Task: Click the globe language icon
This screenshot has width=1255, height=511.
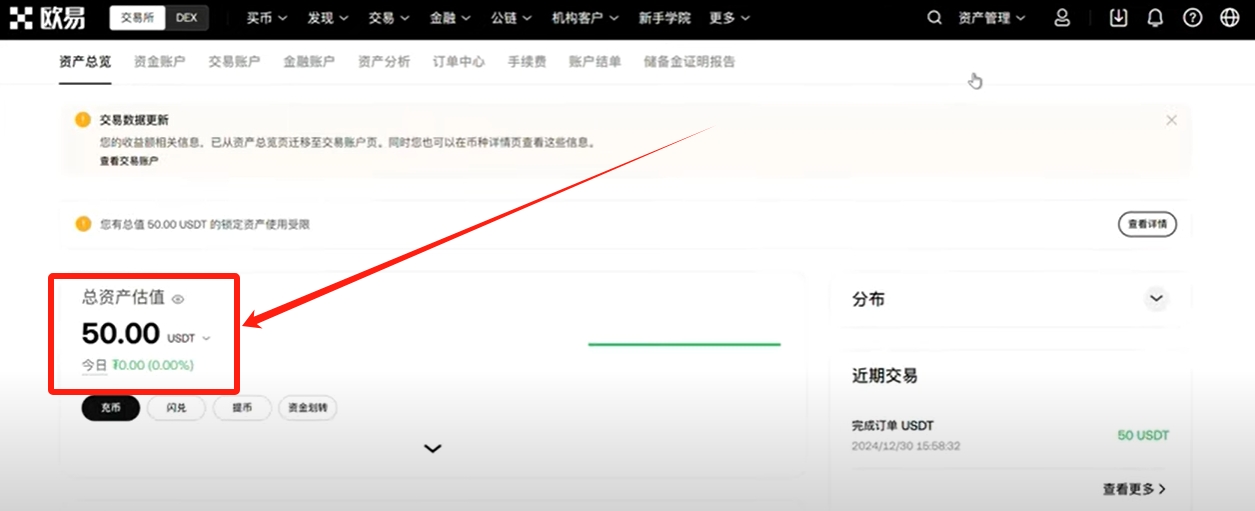Action: click(1229, 18)
